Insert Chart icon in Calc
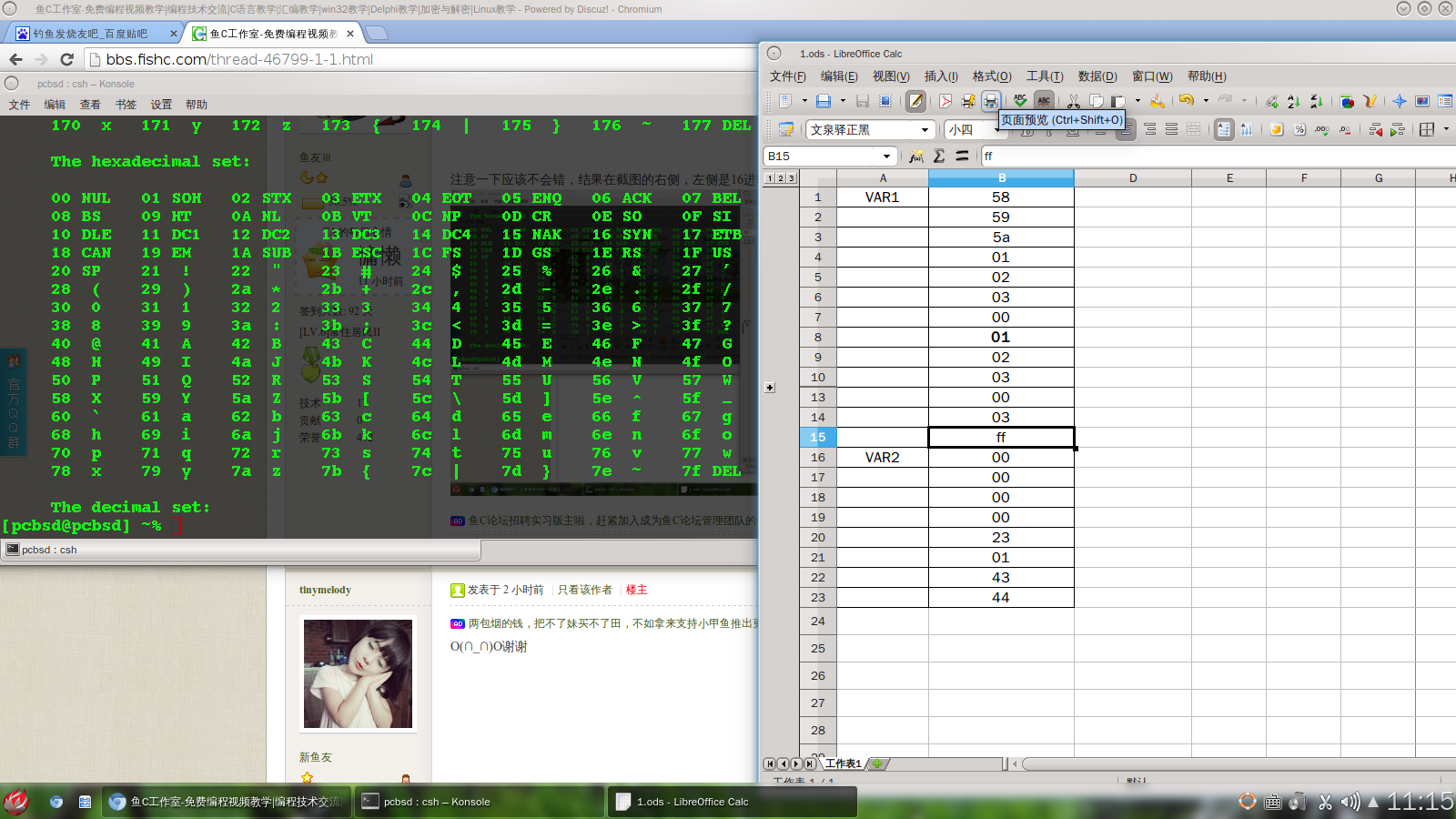Screen dimensions: 1456x819 coord(1347,101)
